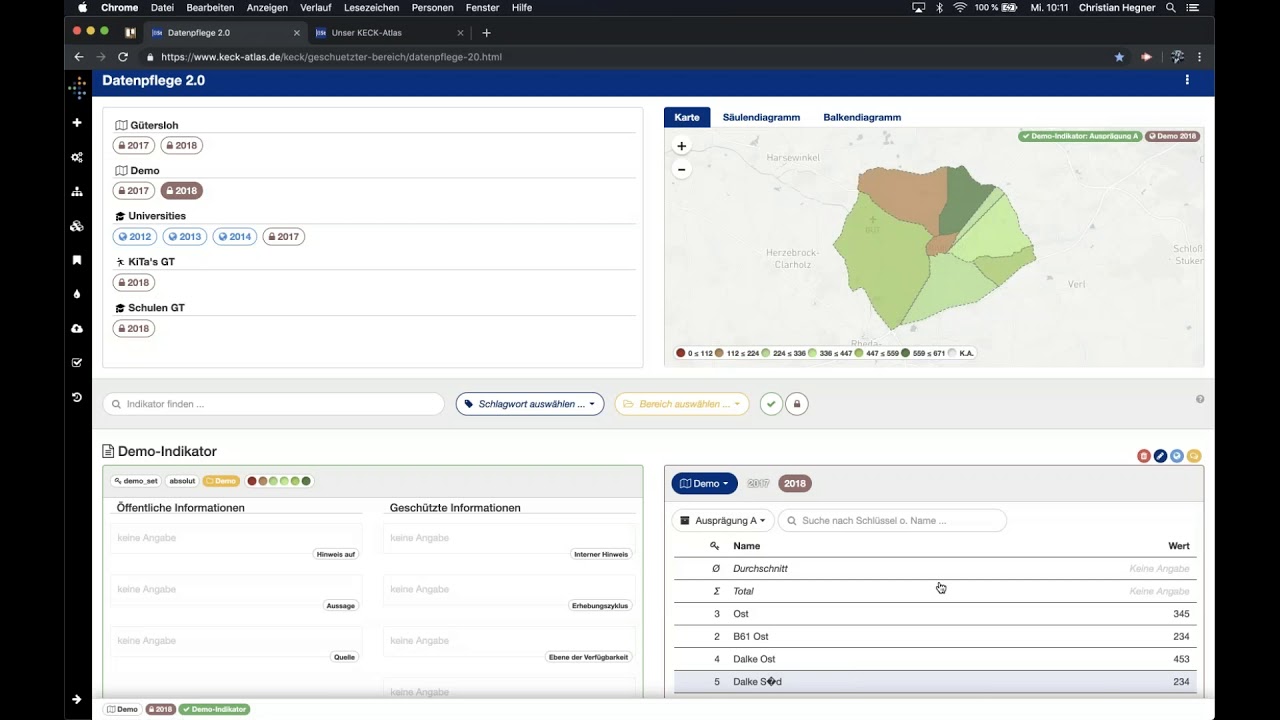Viewport: 1280px width, 720px height.
Task: Click the dark blue pencil edit icon
Action: coord(1160,456)
